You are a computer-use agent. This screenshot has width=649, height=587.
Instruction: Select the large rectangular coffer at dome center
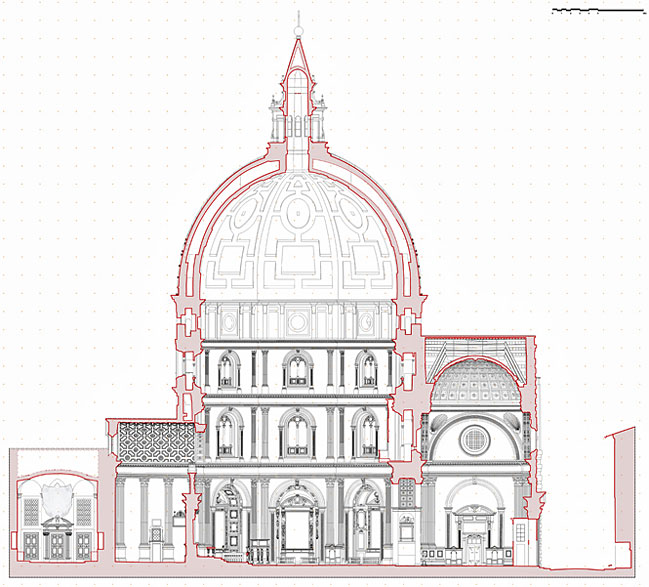[298, 259]
